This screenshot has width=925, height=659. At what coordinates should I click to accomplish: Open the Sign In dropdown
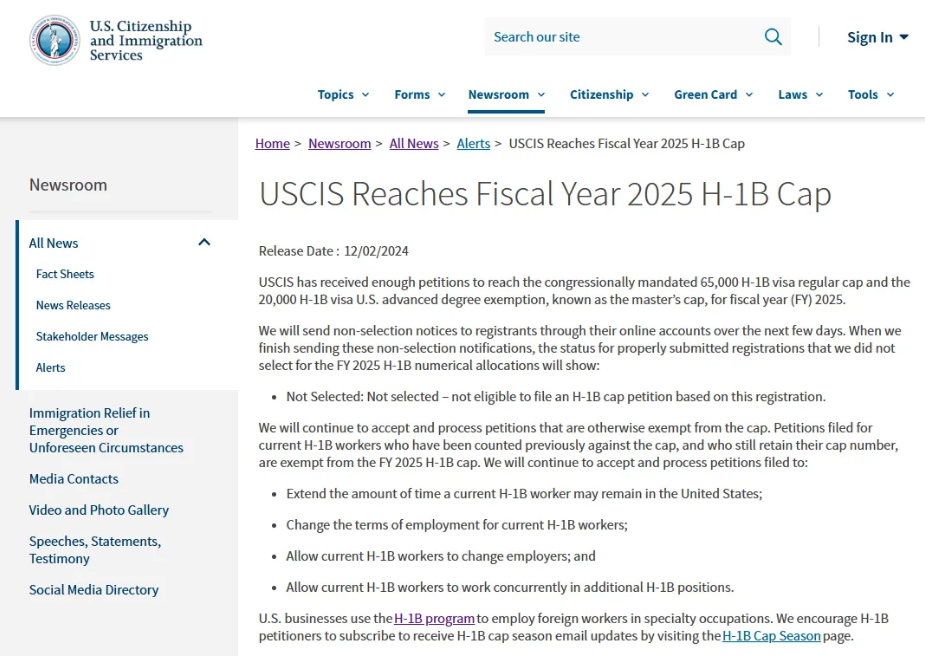[x=877, y=37]
